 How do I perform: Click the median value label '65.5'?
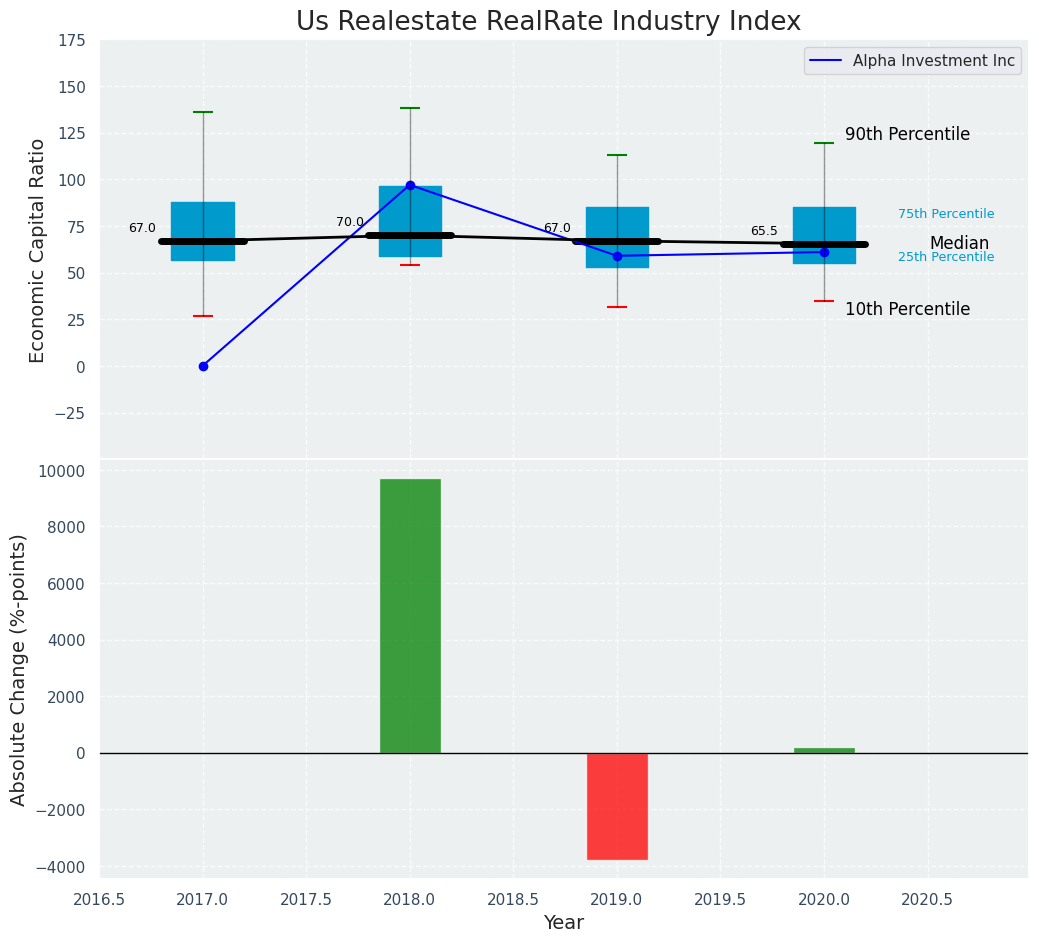click(x=764, y=231)
